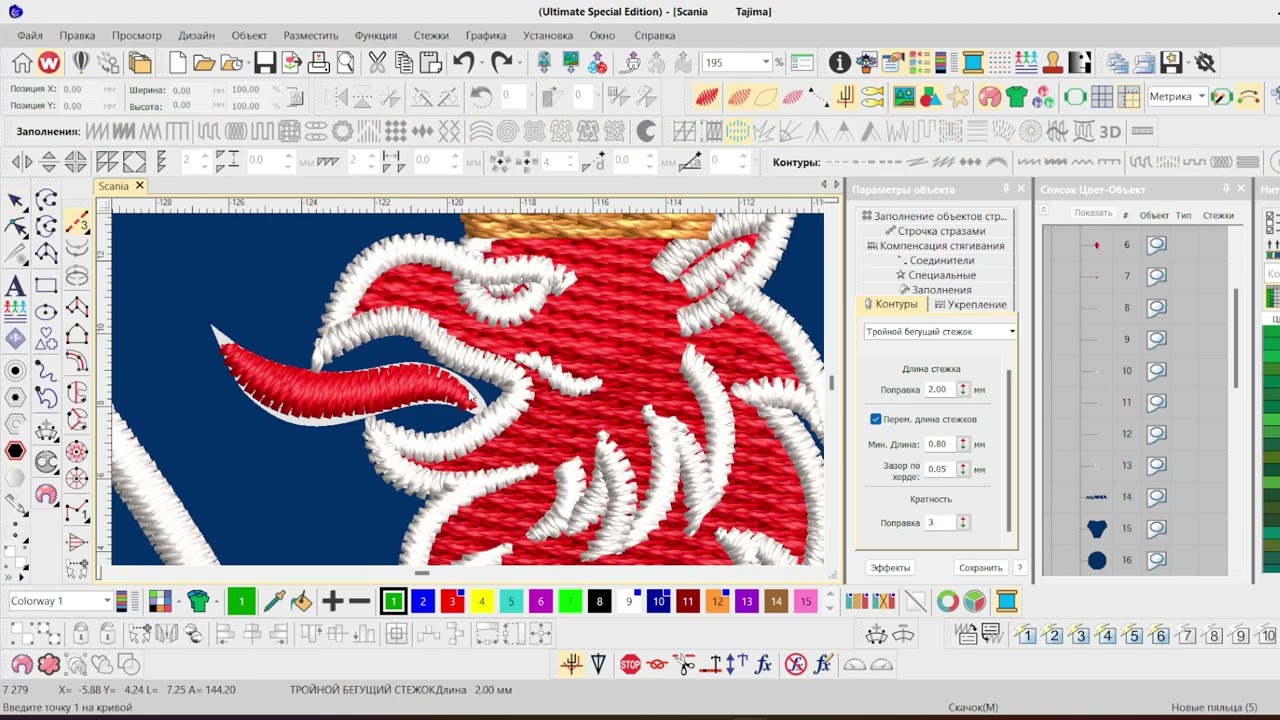Viewport: 1280px width, 720px height.
Task: Copy selection using the copy icon
Action: point(404,63)
